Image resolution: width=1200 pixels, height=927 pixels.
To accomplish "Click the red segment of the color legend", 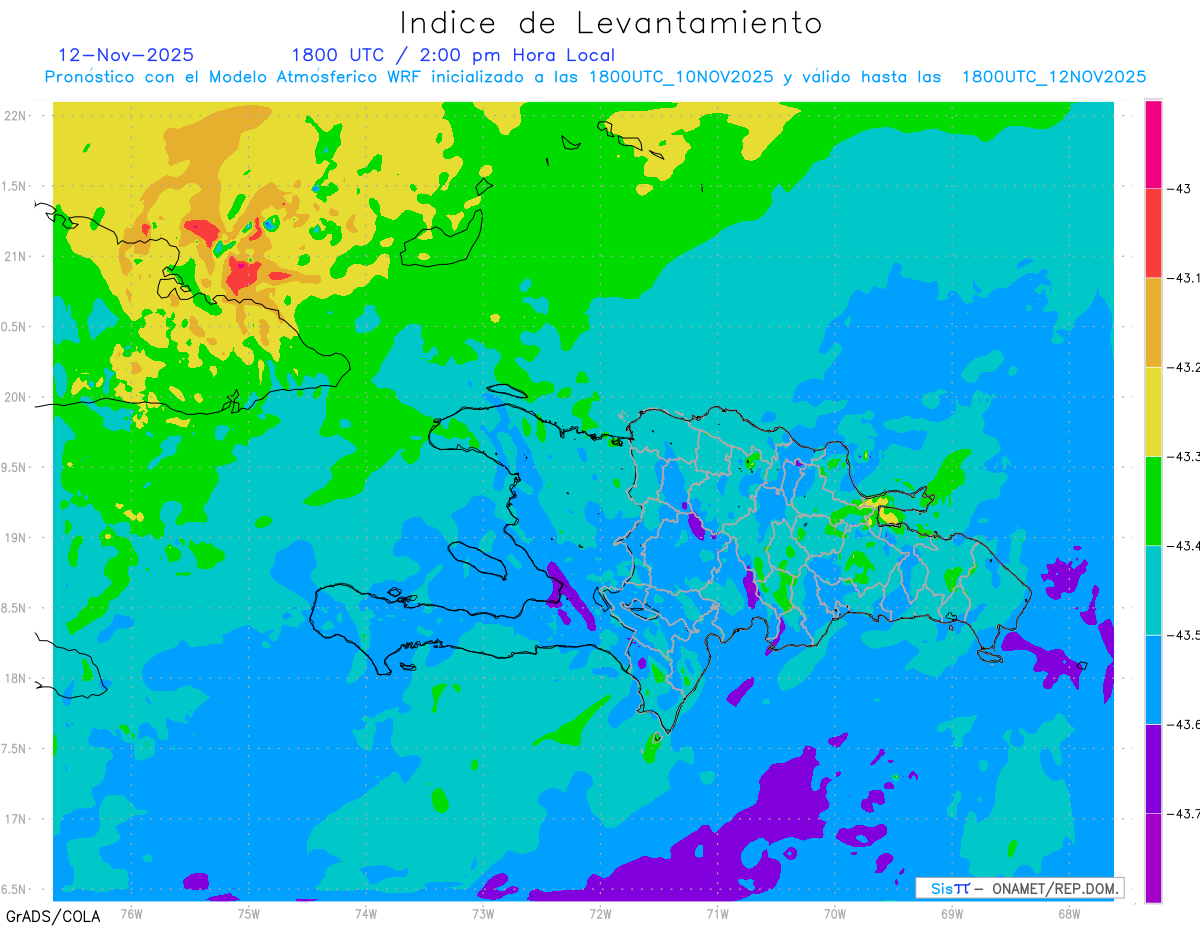I will pos(1153,233).
